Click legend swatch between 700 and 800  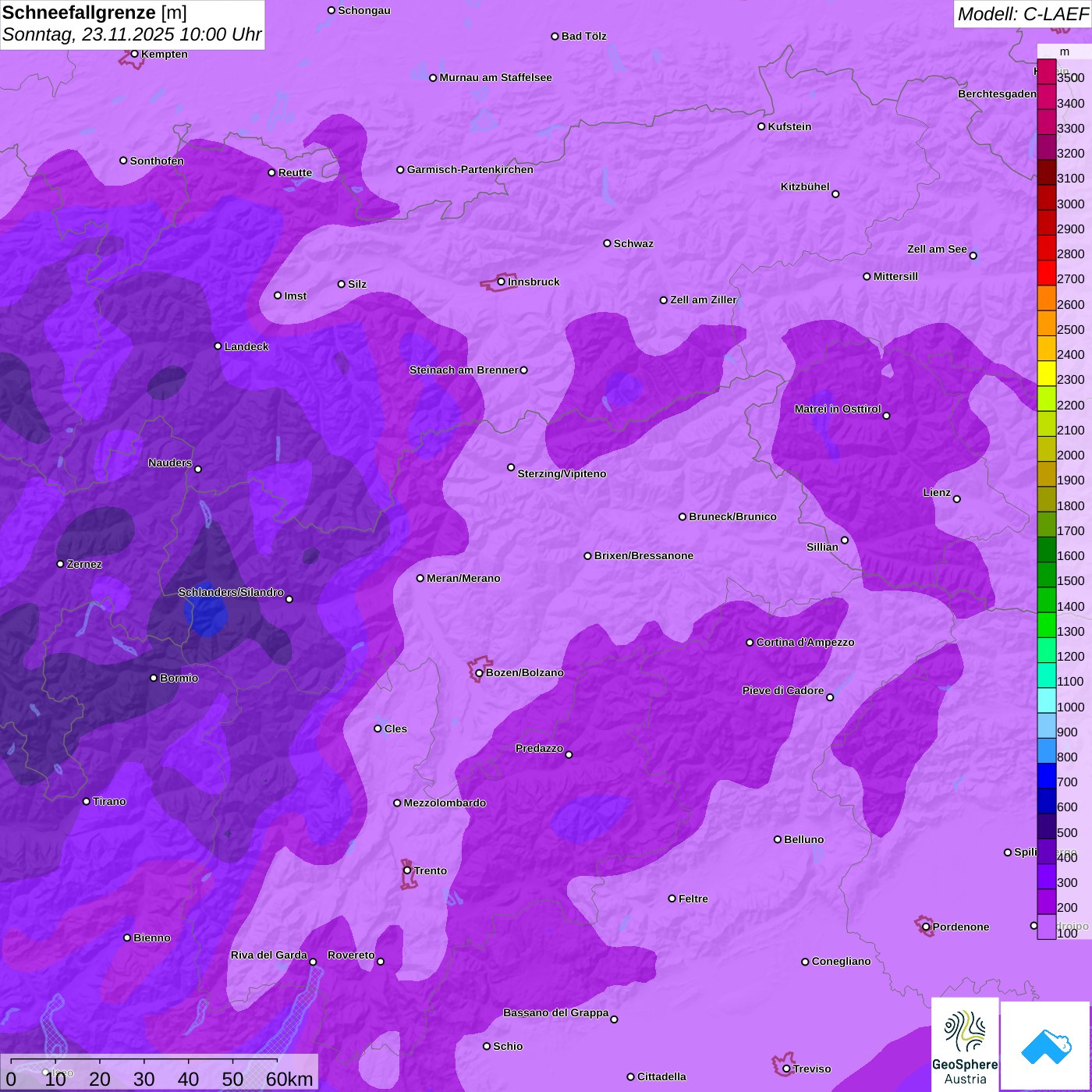click(1046, 775)
